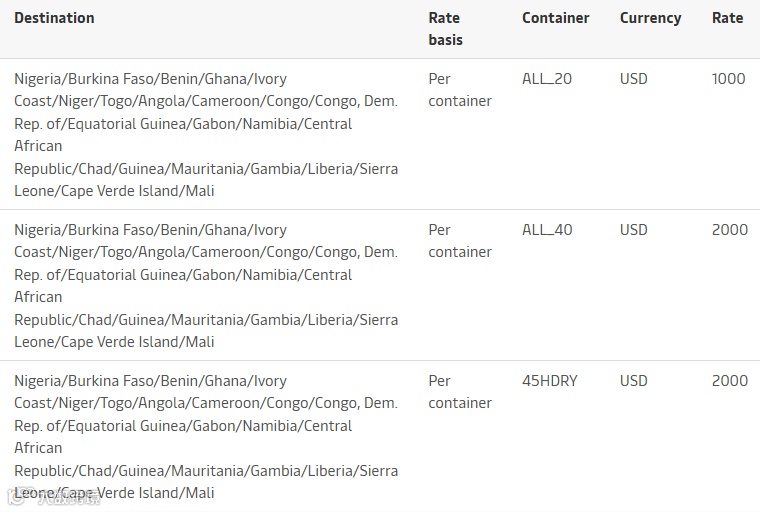Select the 1000 rate value
The height and width of the screenshot is (512, 760).
tap(728, 79)
